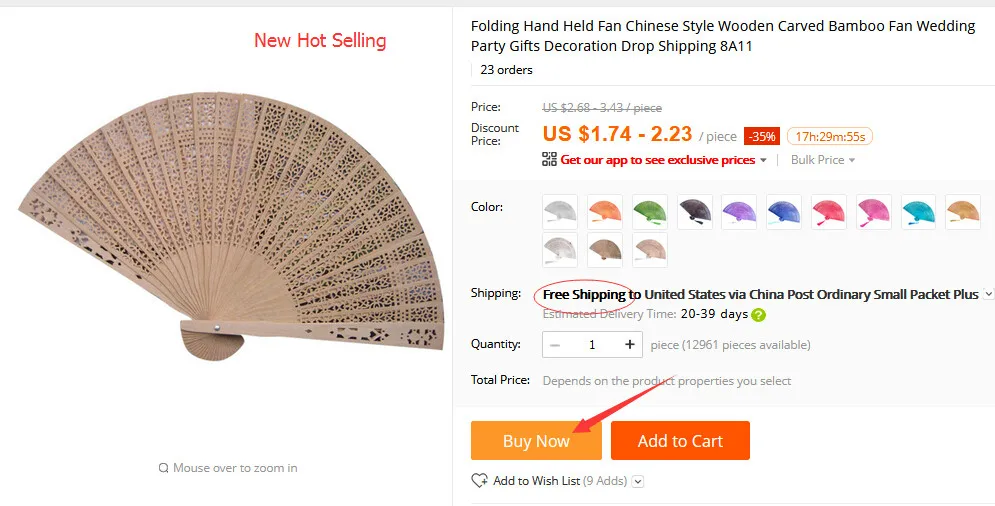Screen dimensions: 995x506
Task: Select the orange fan color option
Action: (x=605, y=212)
